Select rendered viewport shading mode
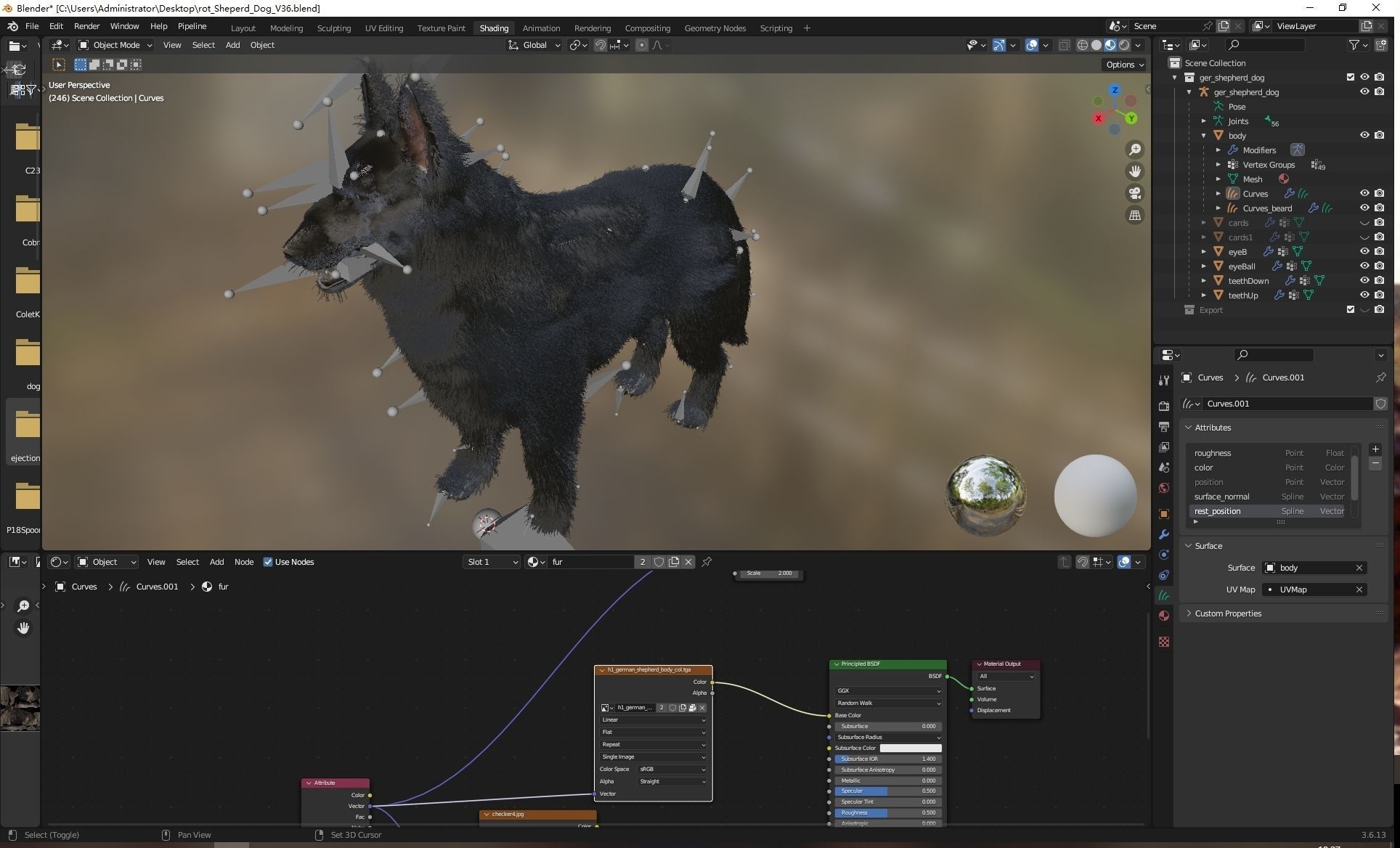Image resolution: width=1400 pixels, height=848 pixels. coord(1124,45)
